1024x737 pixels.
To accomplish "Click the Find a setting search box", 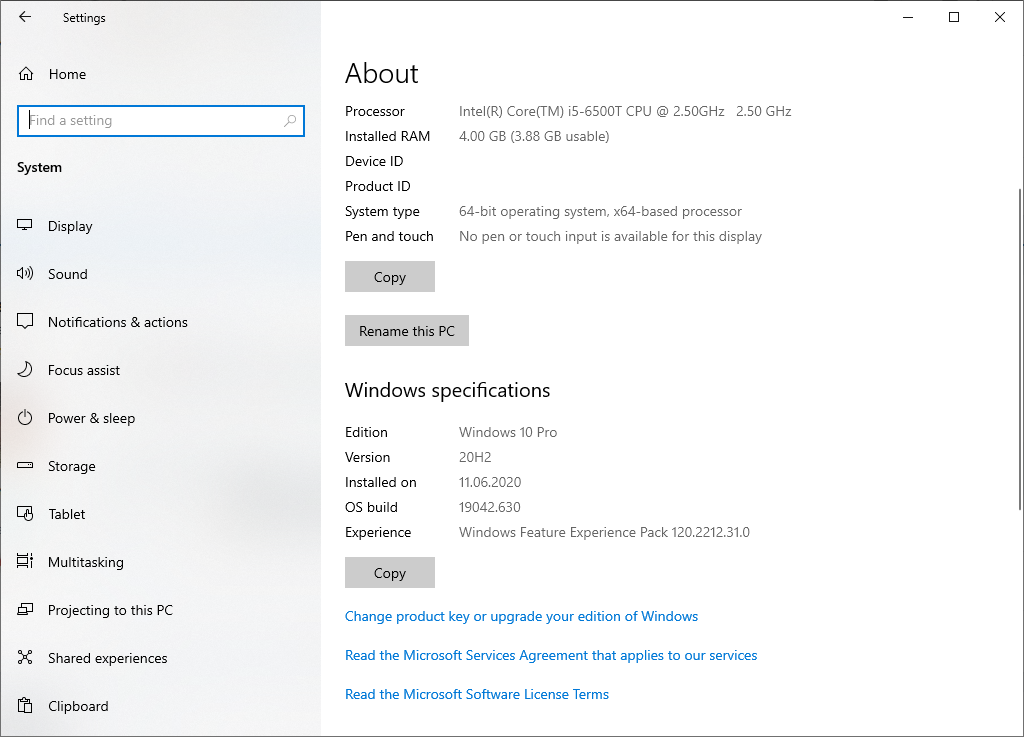I will pos(161,121).
